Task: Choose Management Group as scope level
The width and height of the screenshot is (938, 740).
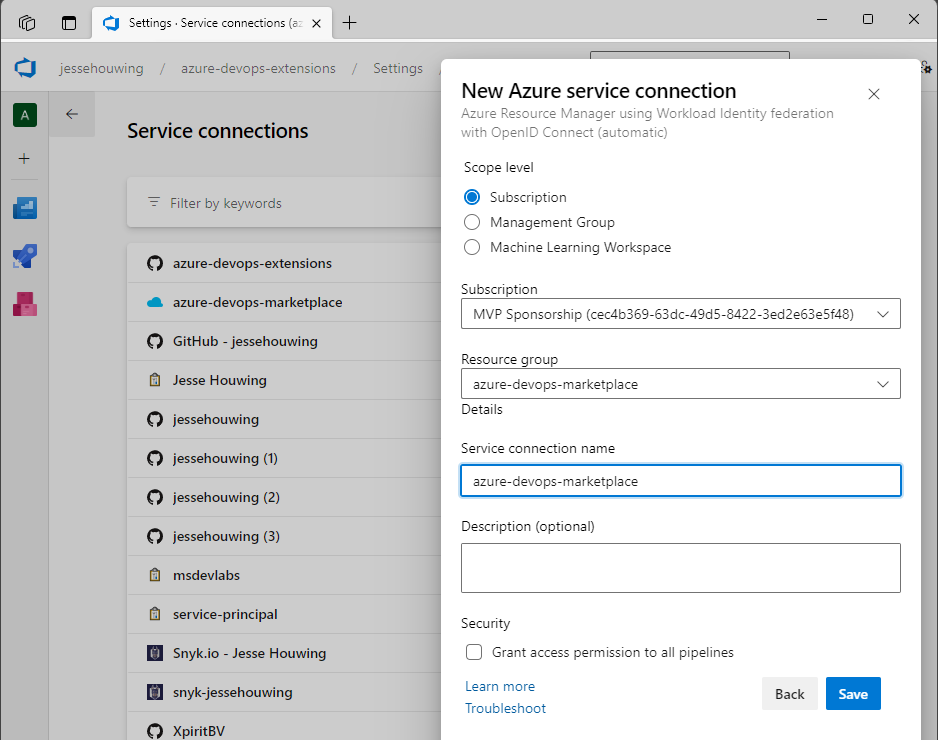Action: click(x=471, y=222)
